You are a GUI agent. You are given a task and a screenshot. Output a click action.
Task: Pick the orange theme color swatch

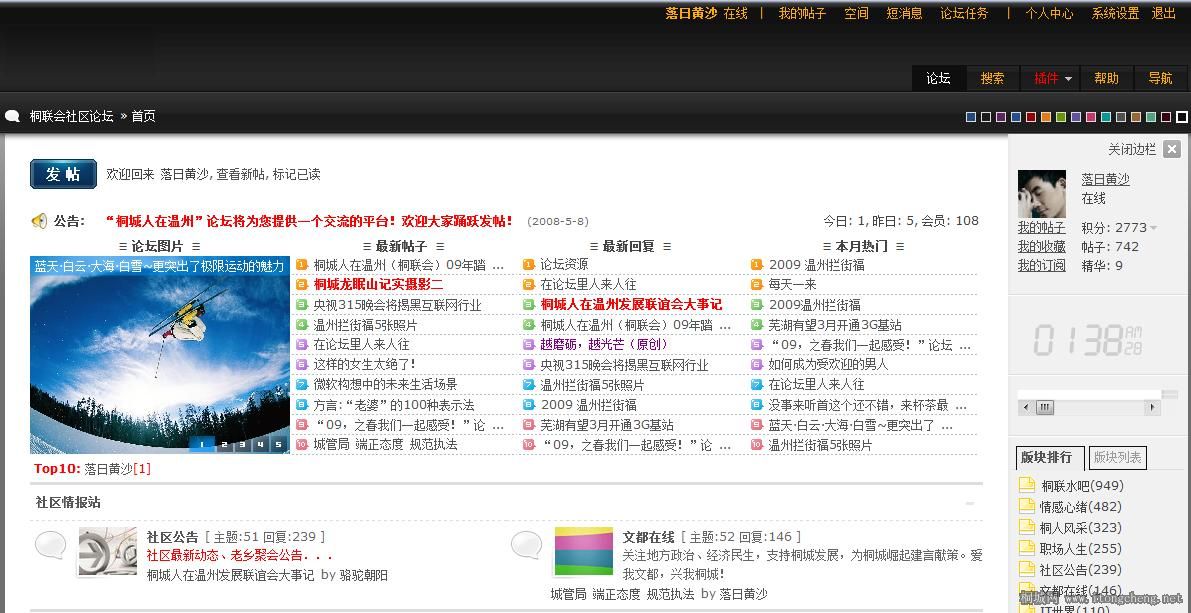click(1046, 117)
